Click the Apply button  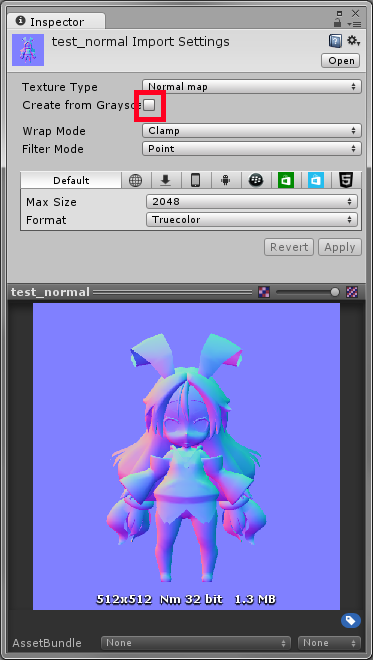[x=340, y=247]
